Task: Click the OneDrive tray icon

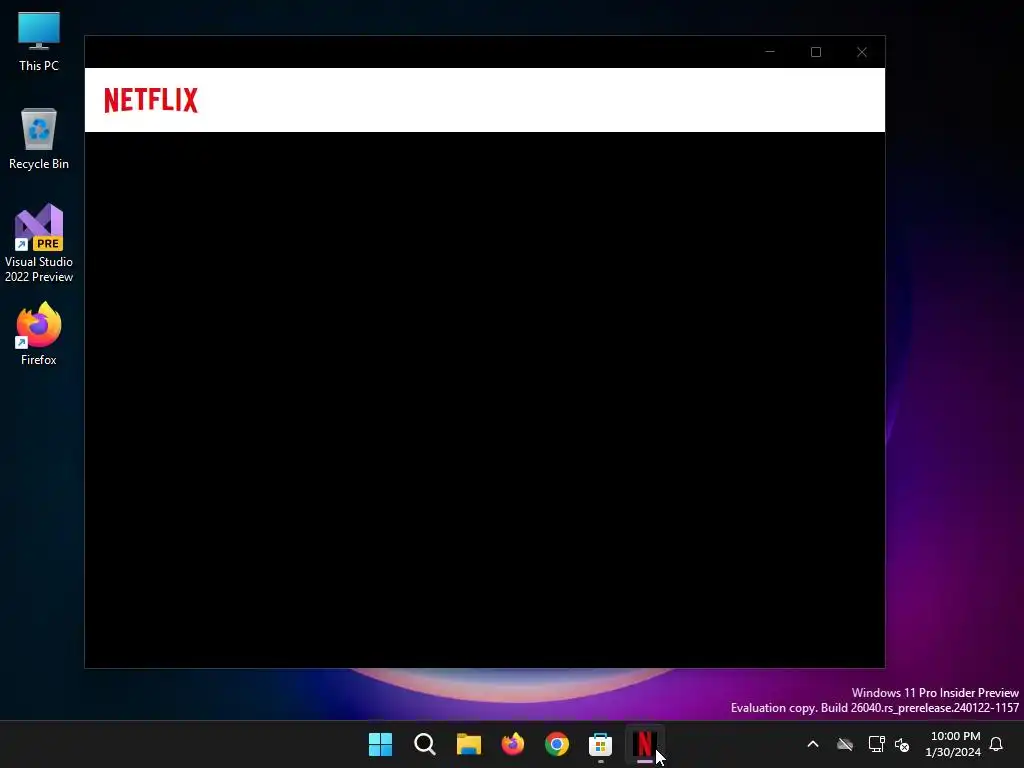Action: pos(845,744)
